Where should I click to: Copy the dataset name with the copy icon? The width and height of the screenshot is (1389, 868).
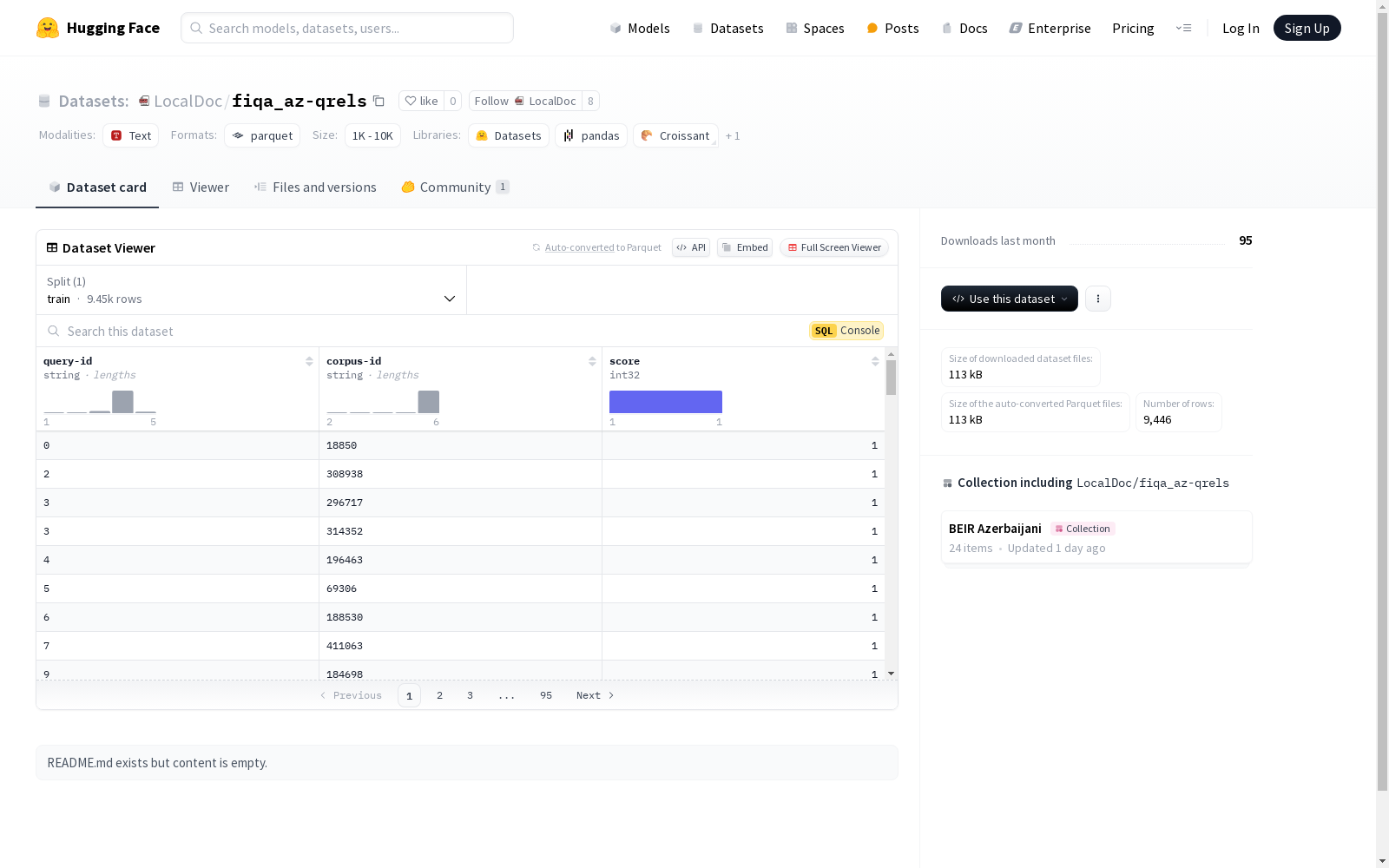click(379, 101)
